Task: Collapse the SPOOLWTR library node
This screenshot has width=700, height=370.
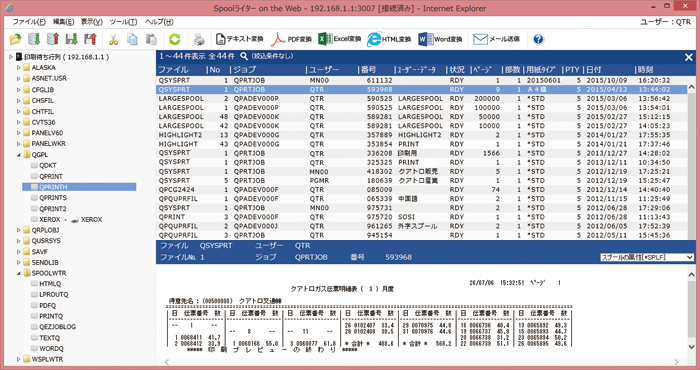Action: 19,273
